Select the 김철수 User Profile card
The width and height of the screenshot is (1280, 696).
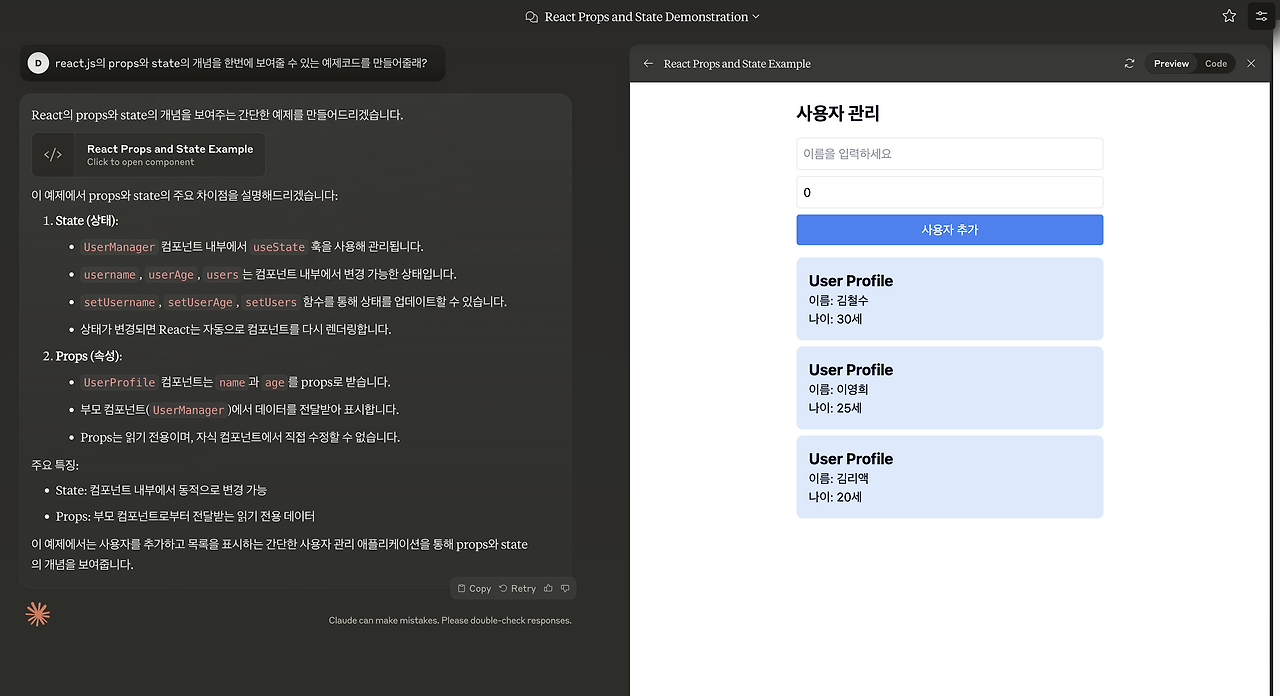pos(949,298)
